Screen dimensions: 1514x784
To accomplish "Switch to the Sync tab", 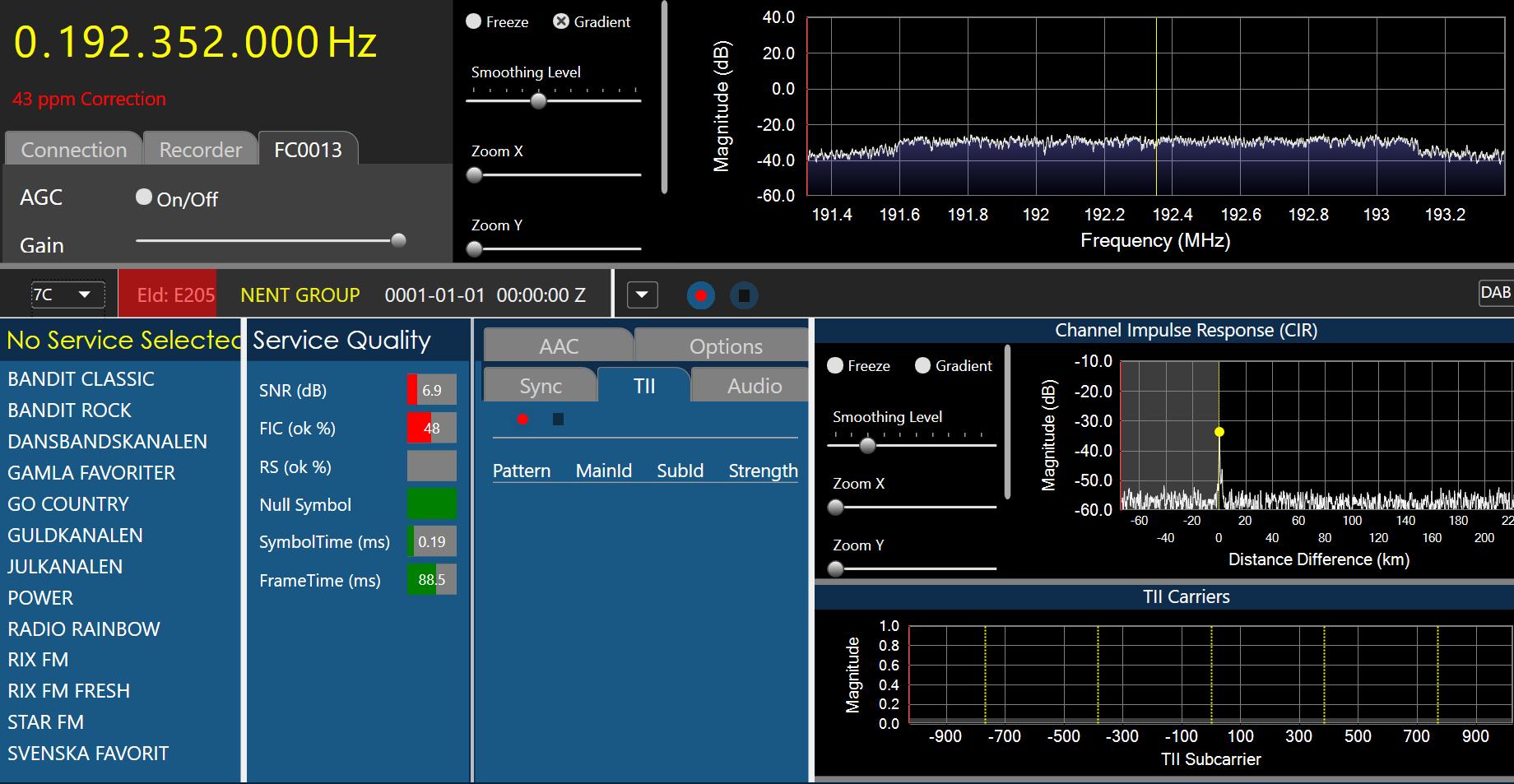I will coord(541,386).
